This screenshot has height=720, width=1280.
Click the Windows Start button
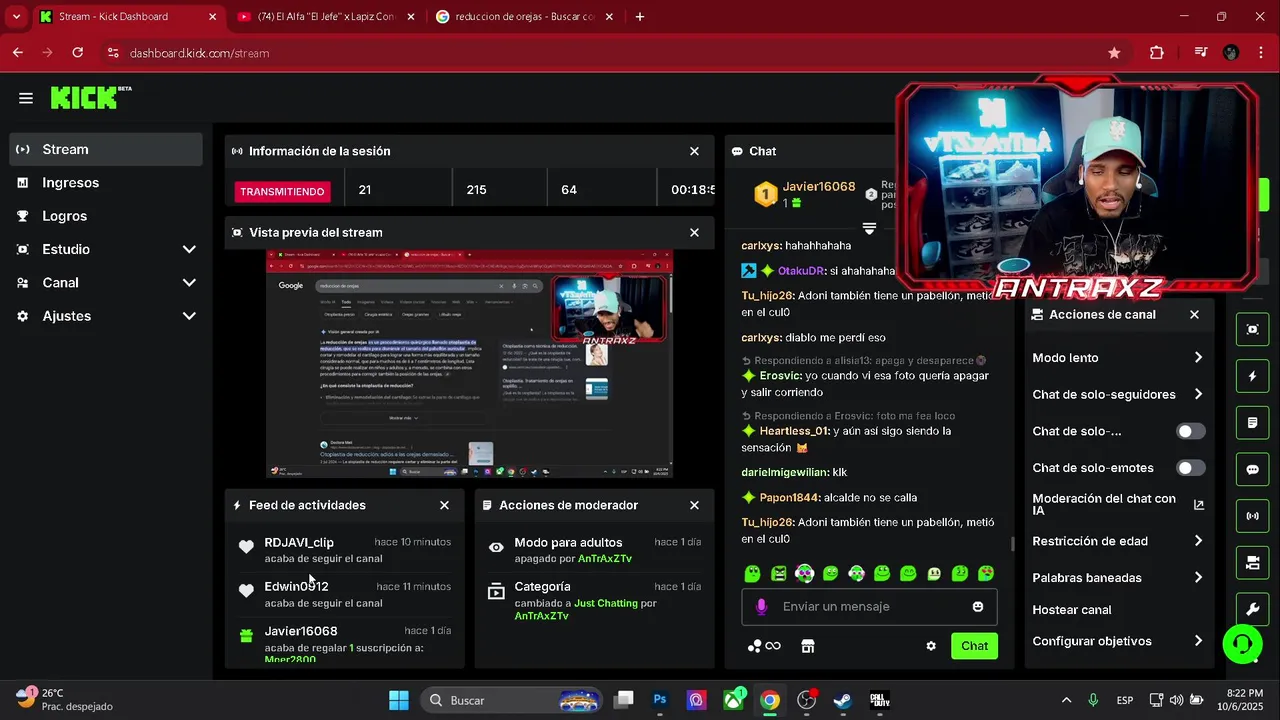click(398, 700)
